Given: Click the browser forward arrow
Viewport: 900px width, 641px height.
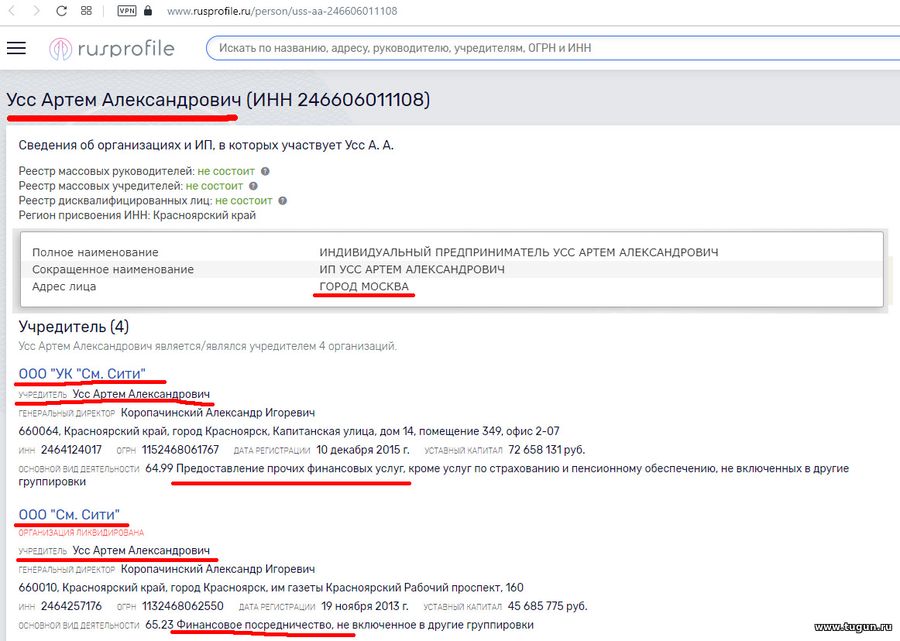Looking at the screenshot, I should point(37,11).
